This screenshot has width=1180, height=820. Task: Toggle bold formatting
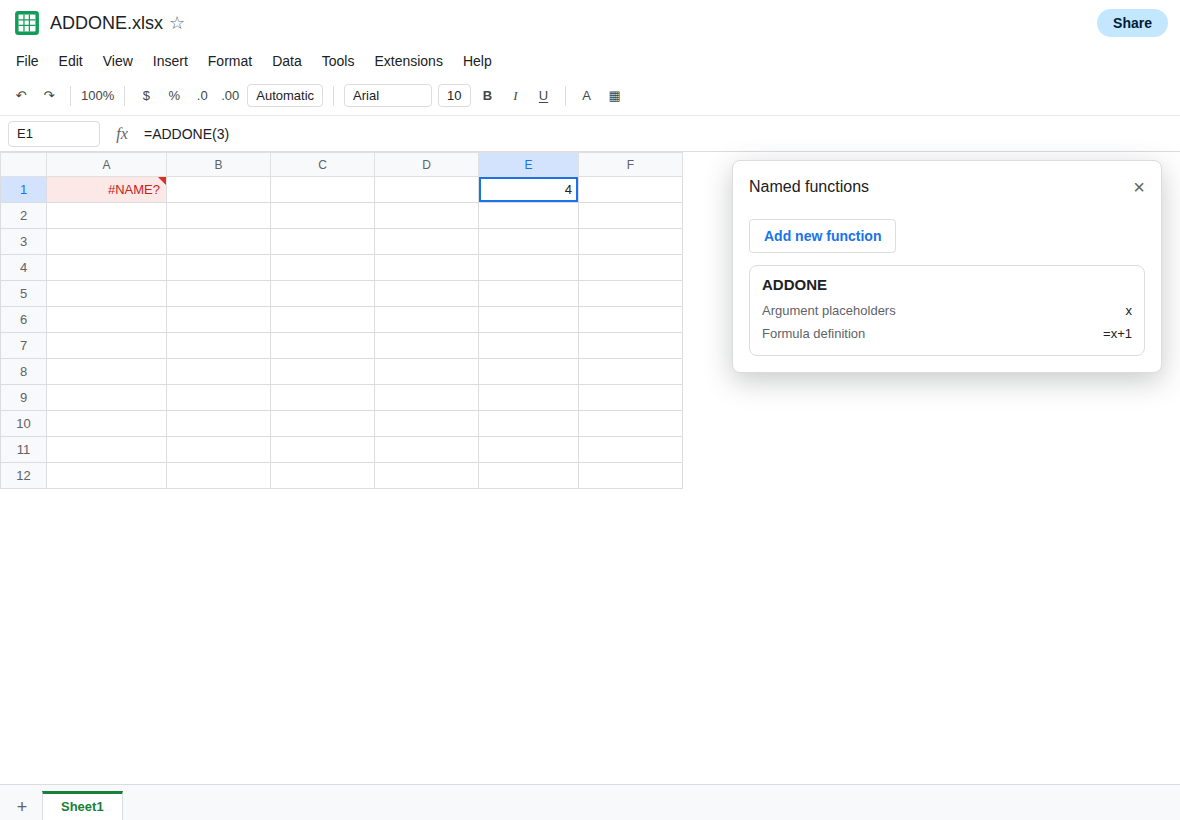(487, 96)
